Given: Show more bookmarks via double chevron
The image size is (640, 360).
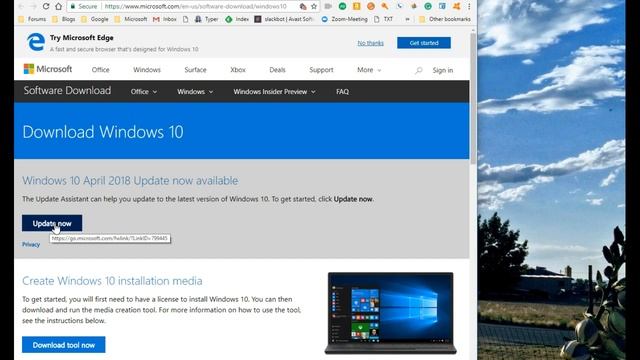Looking at the screenshot, I should click(407, 19).
